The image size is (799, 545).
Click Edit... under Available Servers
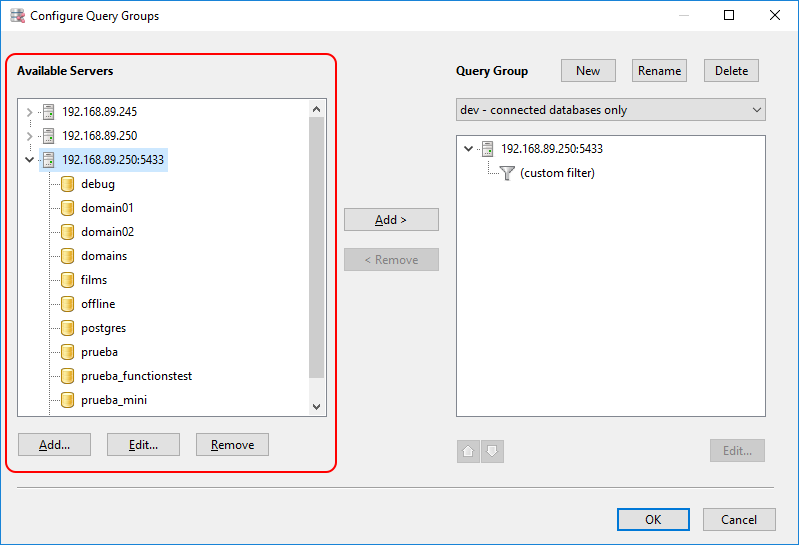click(x=143, y=445)
